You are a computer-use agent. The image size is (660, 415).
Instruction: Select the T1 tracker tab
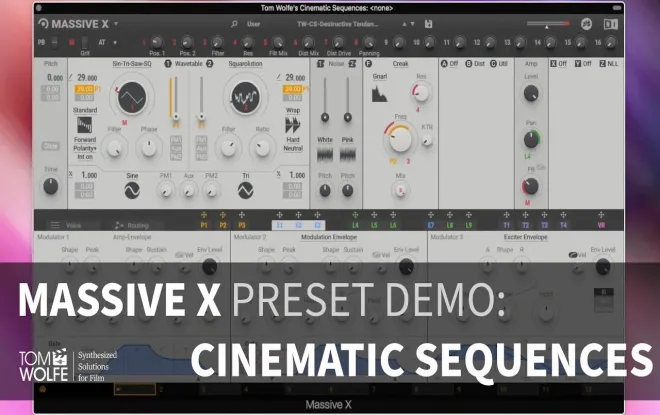pyautogui.click(x=506, y=225)
